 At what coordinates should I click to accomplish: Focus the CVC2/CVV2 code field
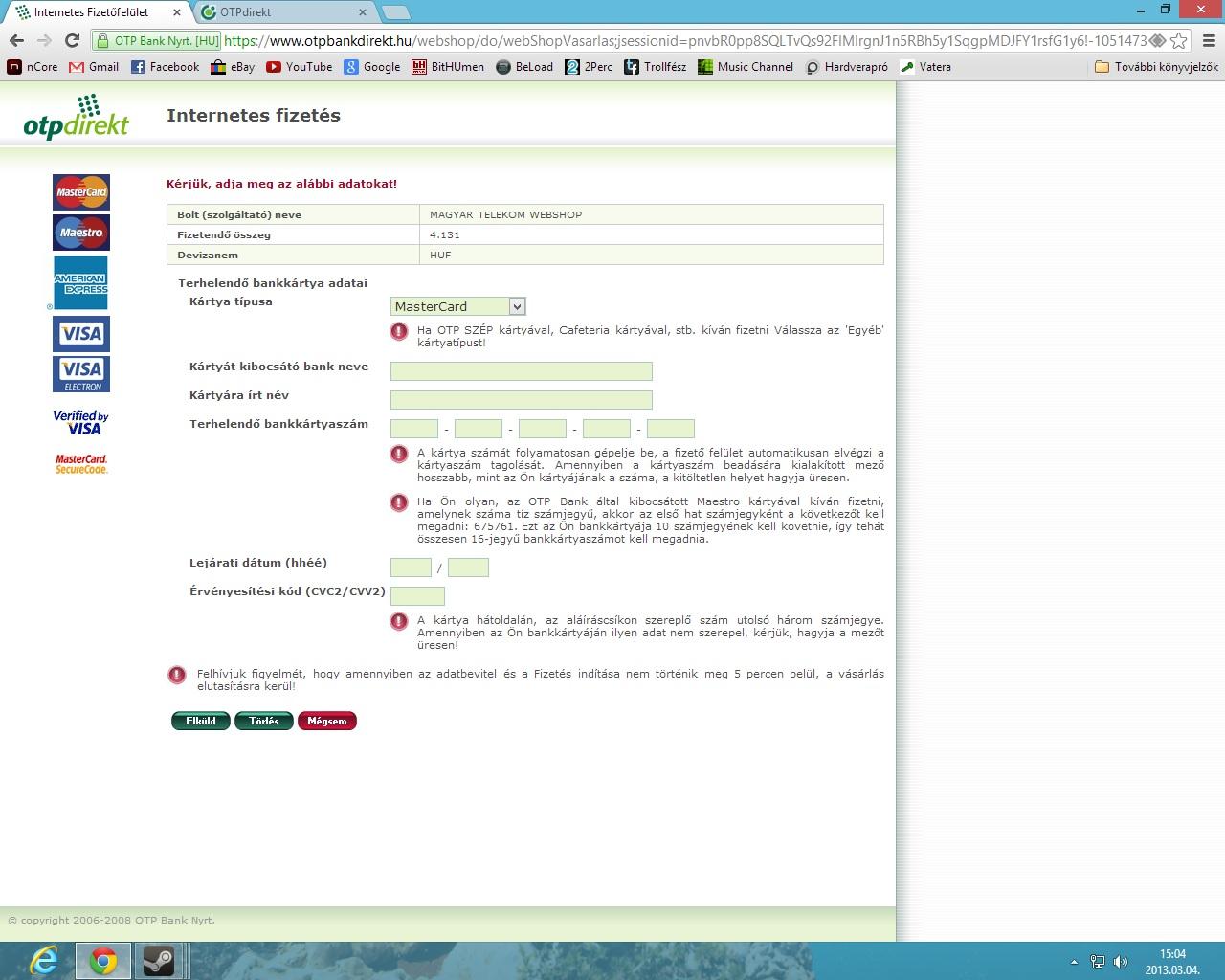pos(417,596)
